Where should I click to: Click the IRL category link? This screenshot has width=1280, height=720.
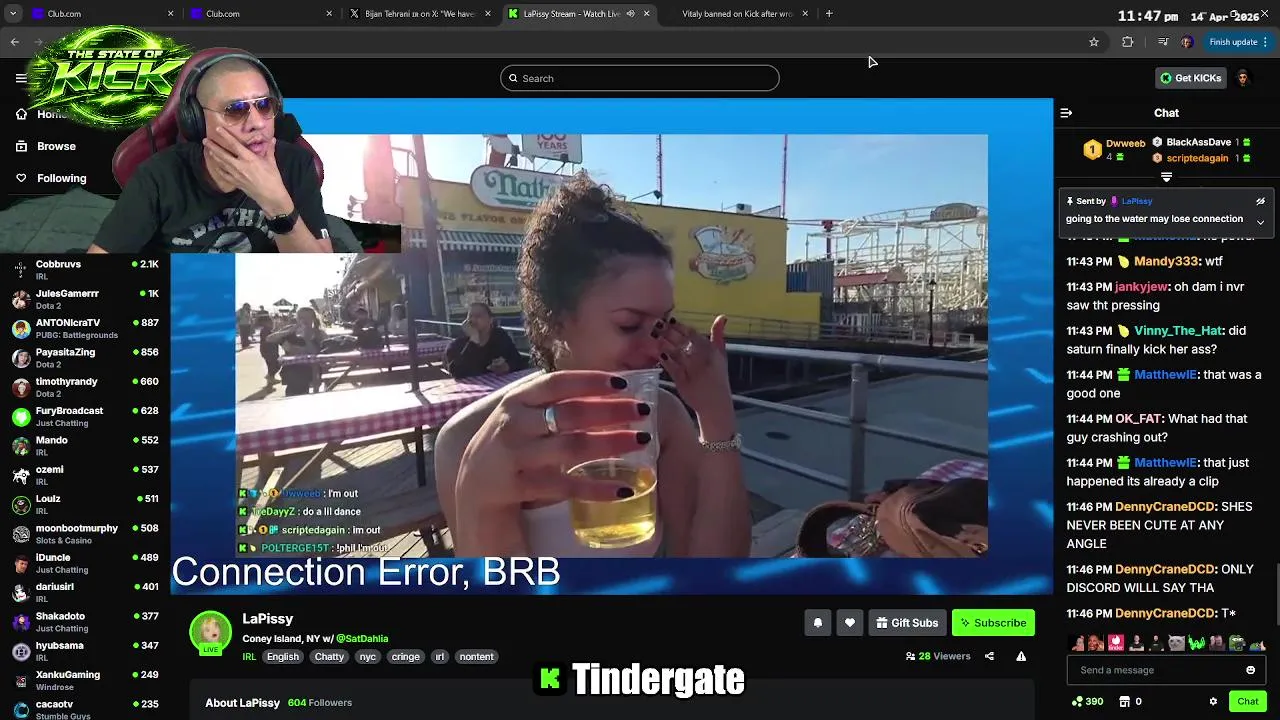(249, 657)
